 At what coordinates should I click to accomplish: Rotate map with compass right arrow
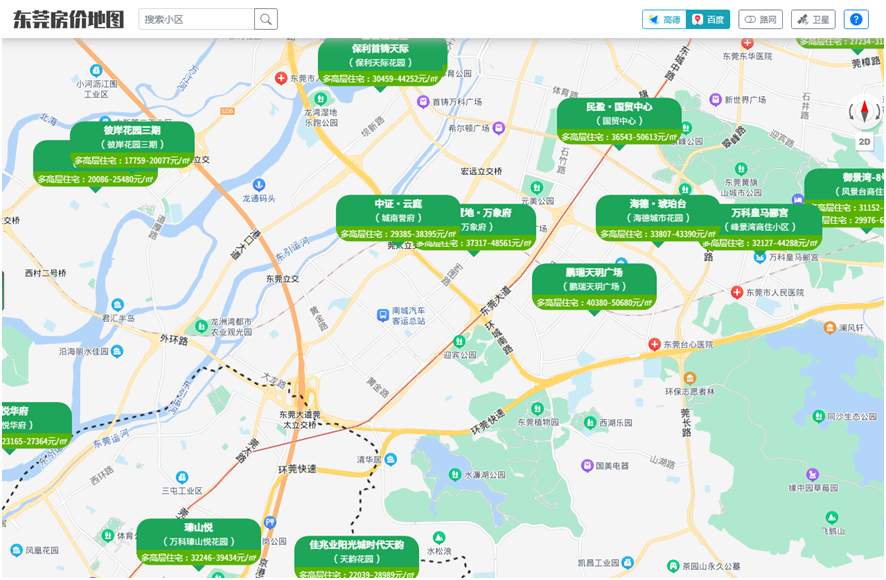click(877, 113)
